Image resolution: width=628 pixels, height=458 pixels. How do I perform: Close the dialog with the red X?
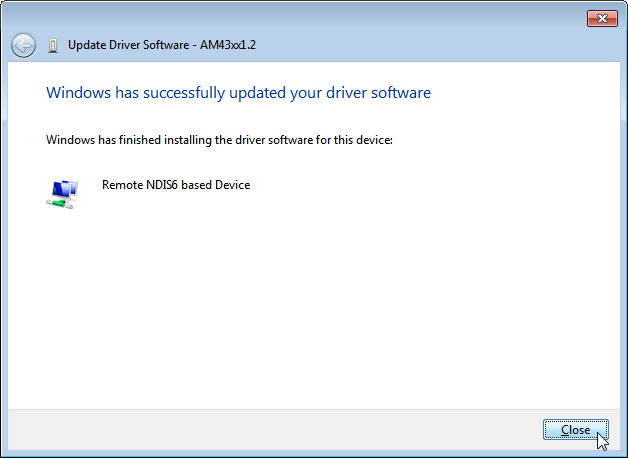(x=600, y=18)
